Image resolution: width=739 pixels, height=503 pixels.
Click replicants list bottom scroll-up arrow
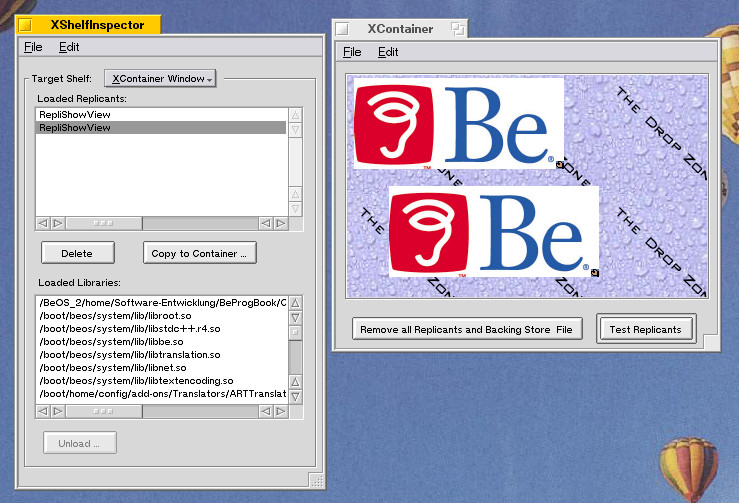click(296, 194)
